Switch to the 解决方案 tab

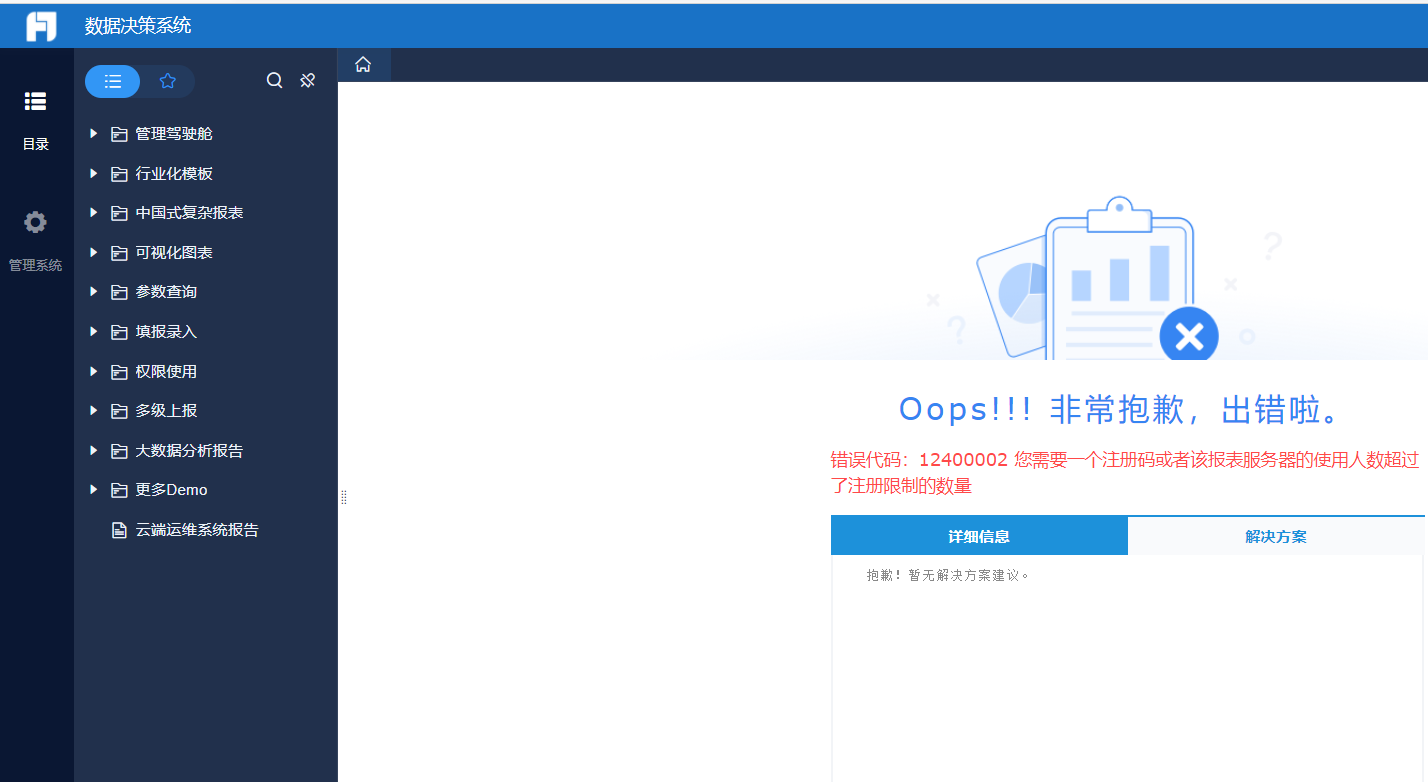tap(1276, 536)
